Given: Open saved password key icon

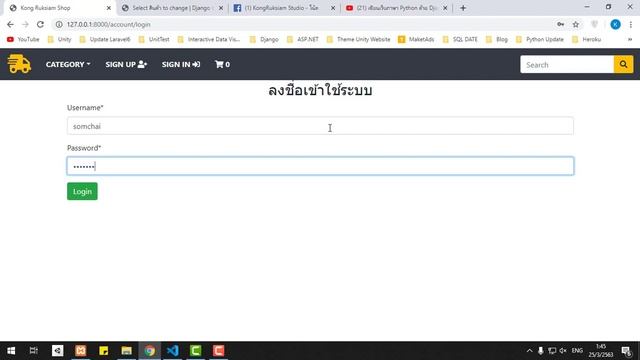Looking at the screenshot, I should [x=560, y=24].
